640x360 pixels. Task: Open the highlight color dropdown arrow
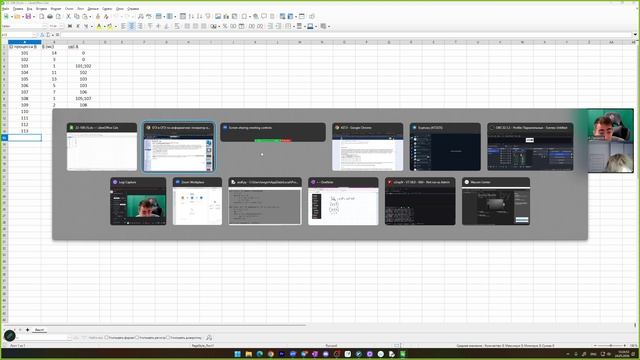click(x=116, y=26)
